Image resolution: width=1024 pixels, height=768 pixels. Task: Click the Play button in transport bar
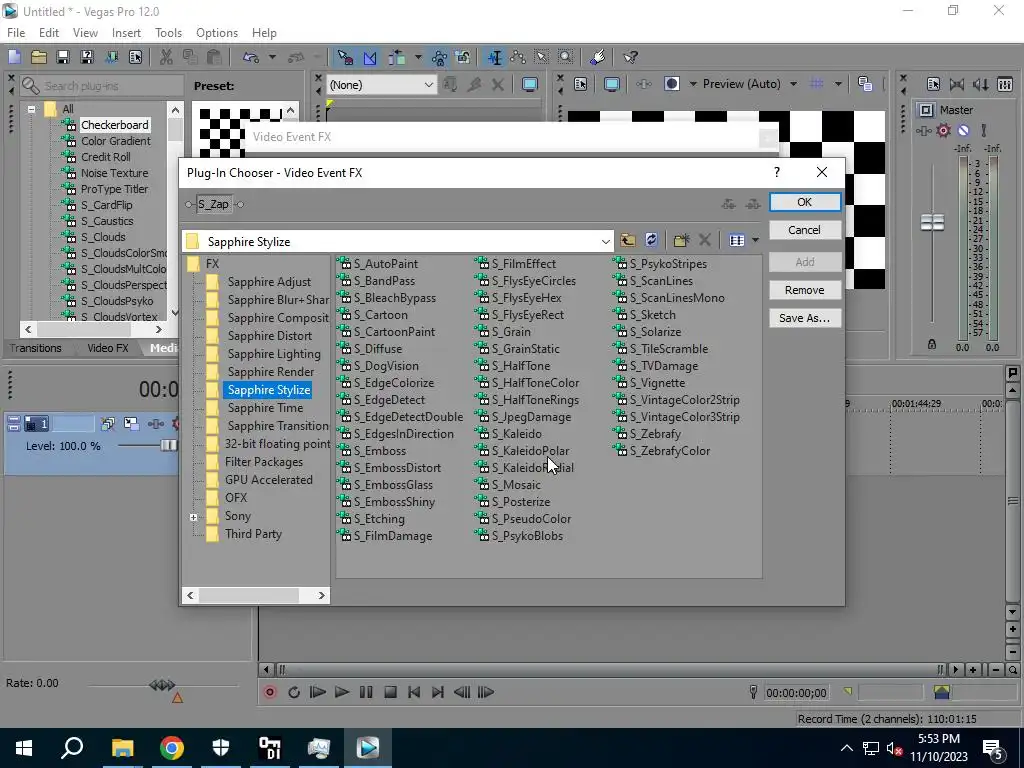pos(342,692)
